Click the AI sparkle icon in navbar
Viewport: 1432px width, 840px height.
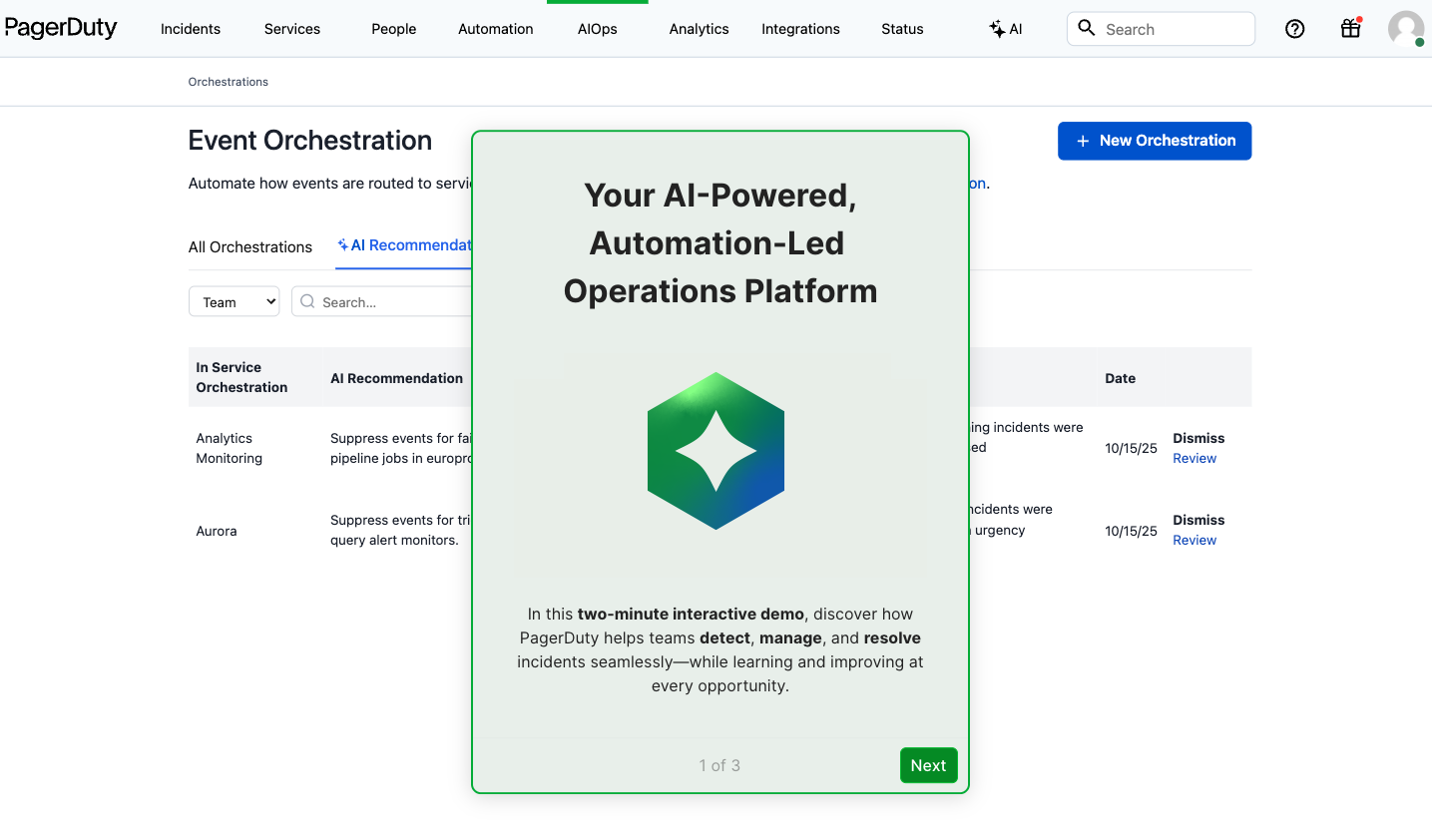[x=997, y=29]
